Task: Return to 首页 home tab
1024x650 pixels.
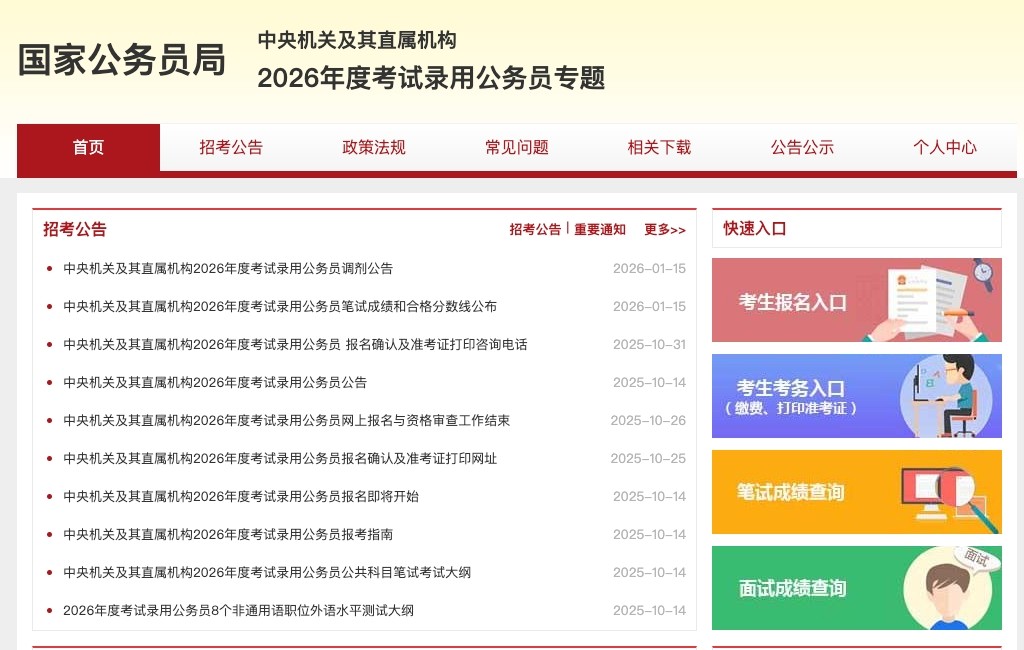Action: click(x=88, y=147)
